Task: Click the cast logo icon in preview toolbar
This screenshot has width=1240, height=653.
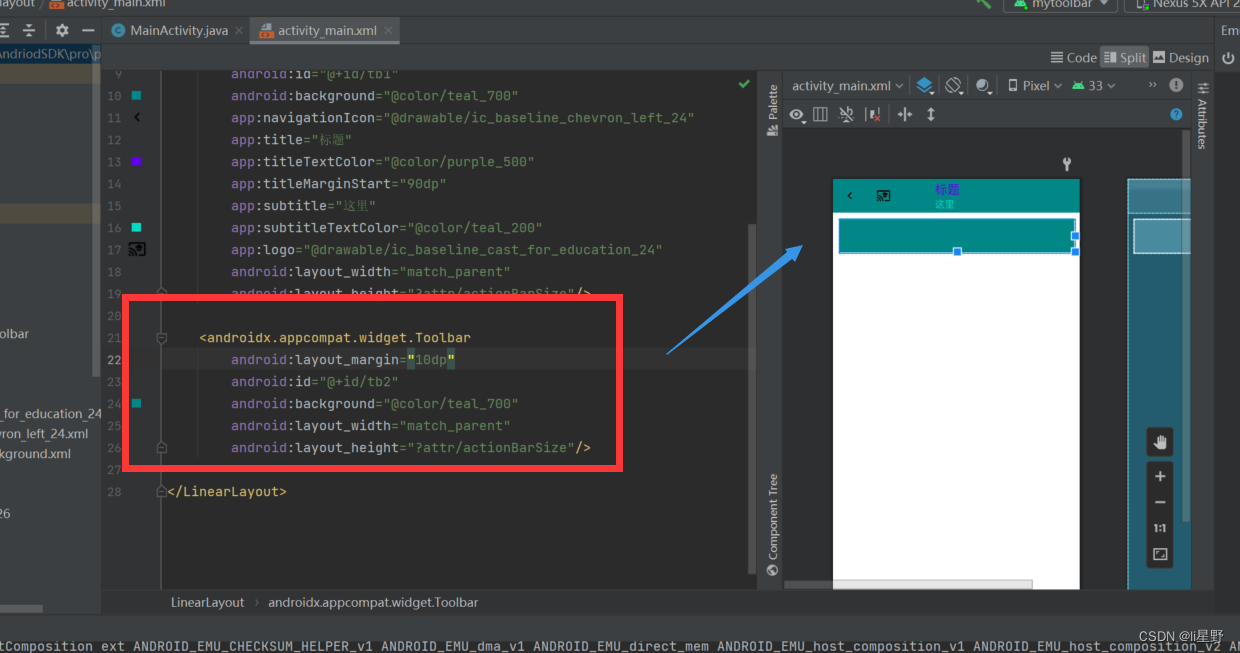Action: (x=883, y=196)
